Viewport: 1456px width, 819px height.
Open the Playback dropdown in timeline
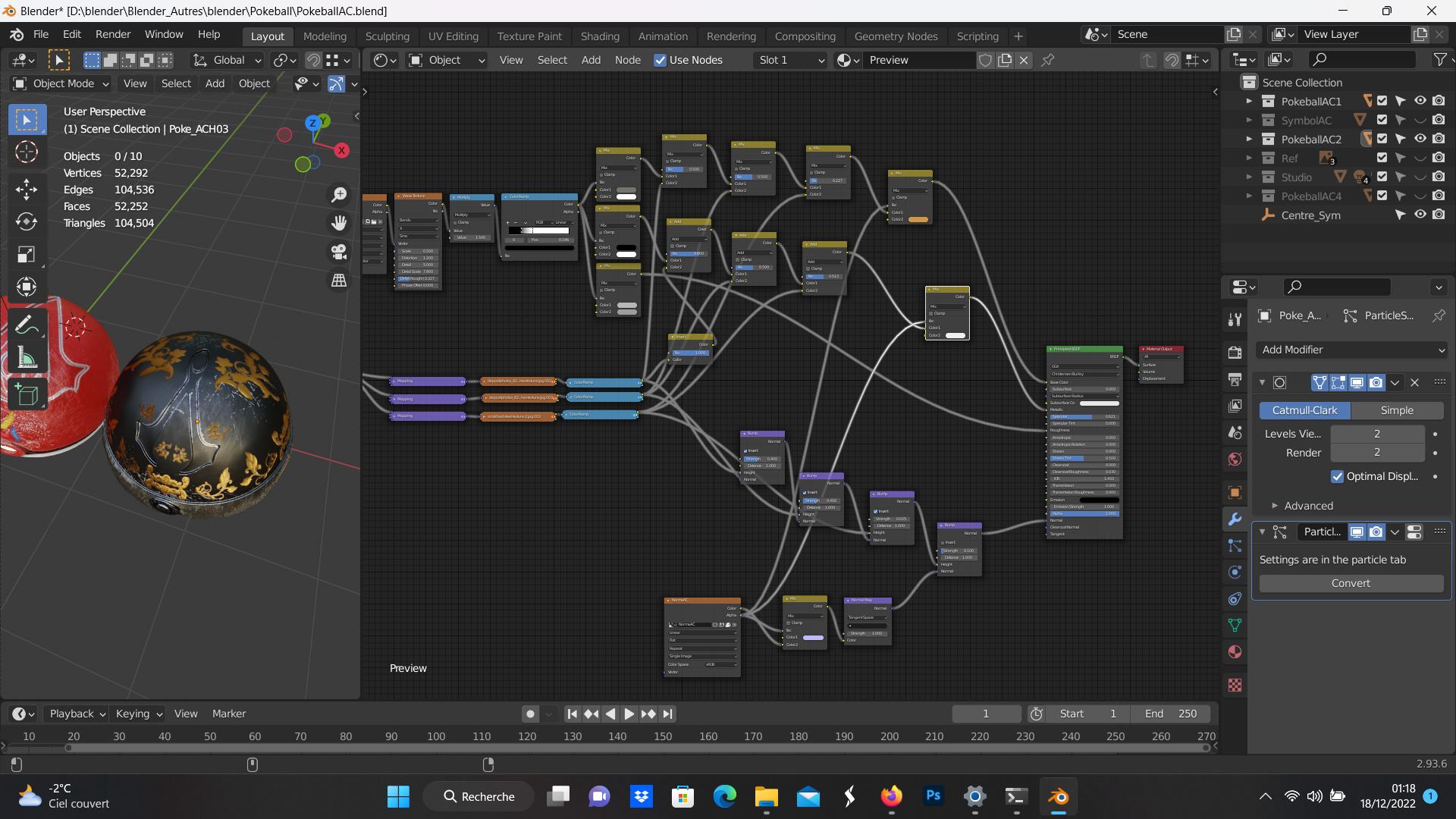click(77, 714)
